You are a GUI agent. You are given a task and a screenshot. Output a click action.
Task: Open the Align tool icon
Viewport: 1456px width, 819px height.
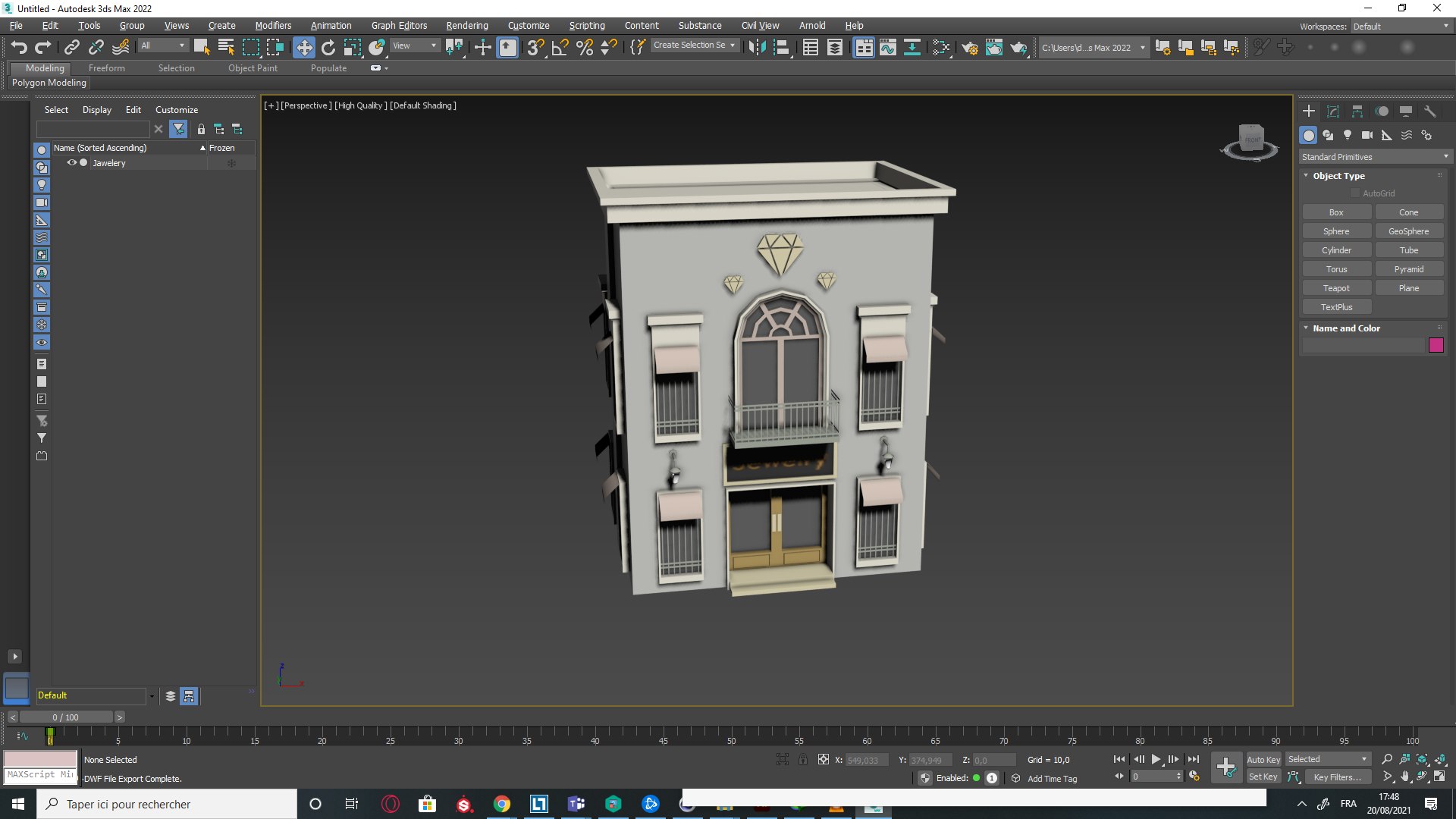pos(782,47)
